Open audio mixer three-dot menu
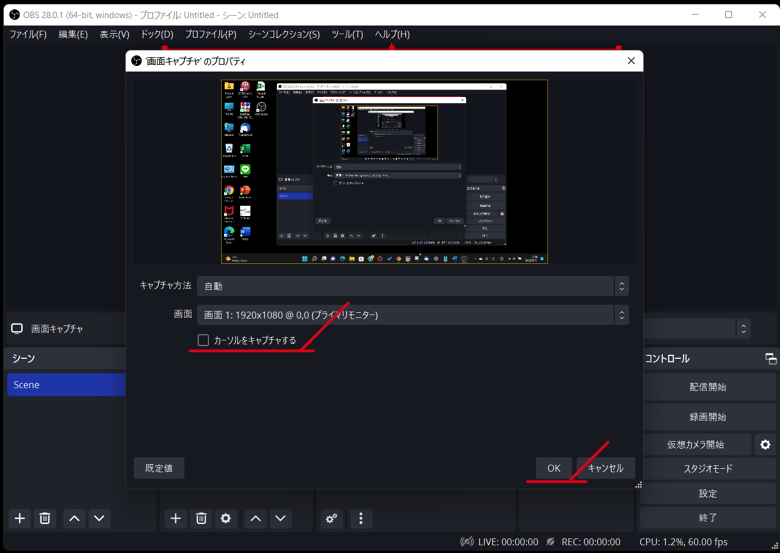 click(x=361, y=518)
